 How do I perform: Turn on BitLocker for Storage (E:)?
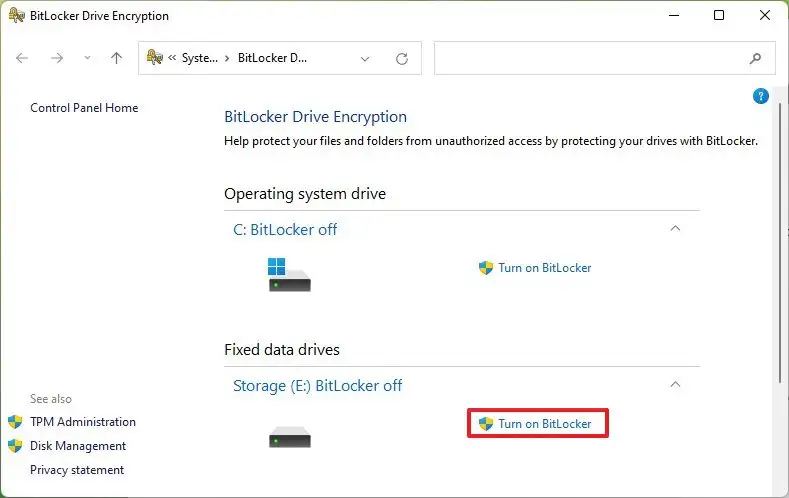coord(544,424)
